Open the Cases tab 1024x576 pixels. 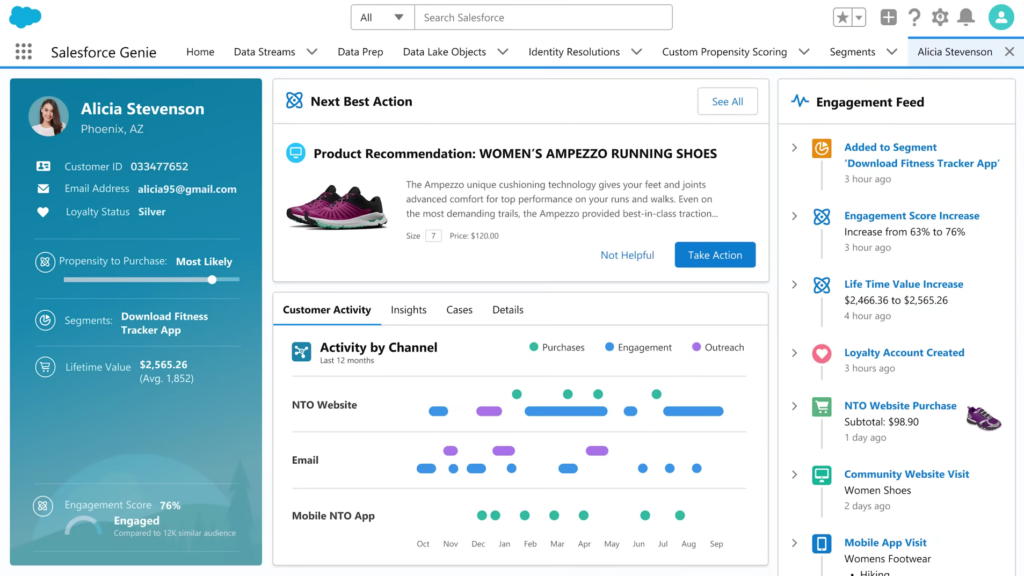click(459, 310)
